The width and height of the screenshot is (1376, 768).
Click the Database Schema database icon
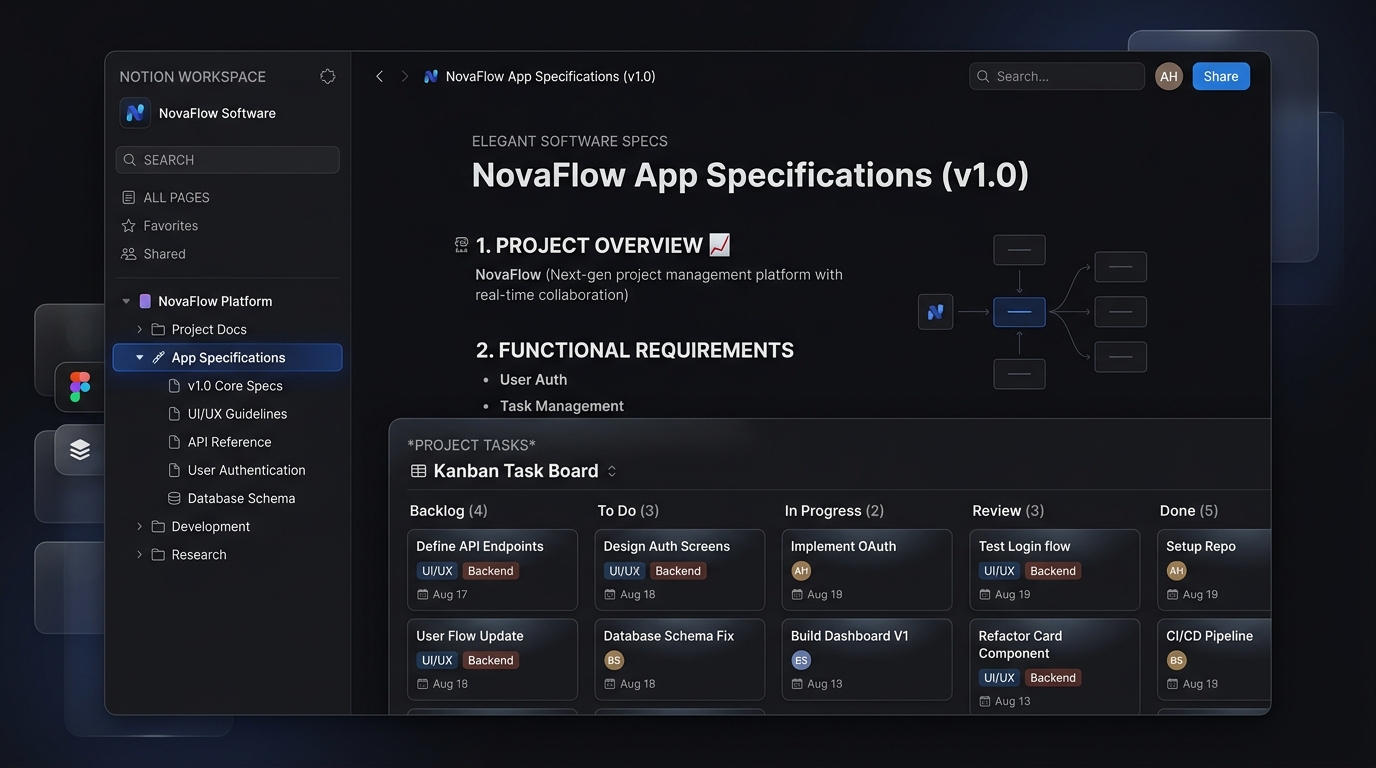point(174,498)
